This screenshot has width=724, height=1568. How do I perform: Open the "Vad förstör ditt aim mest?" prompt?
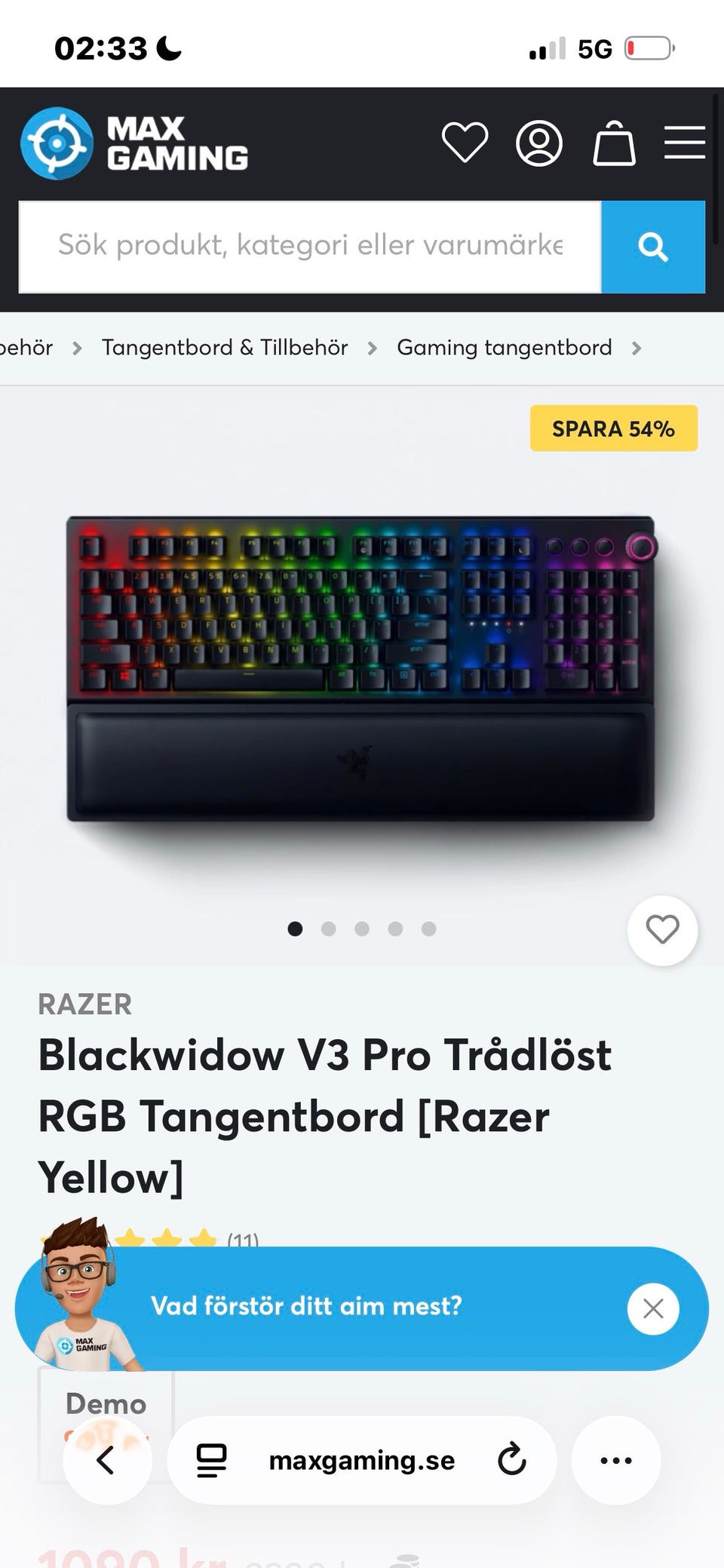pos(306,1306)
